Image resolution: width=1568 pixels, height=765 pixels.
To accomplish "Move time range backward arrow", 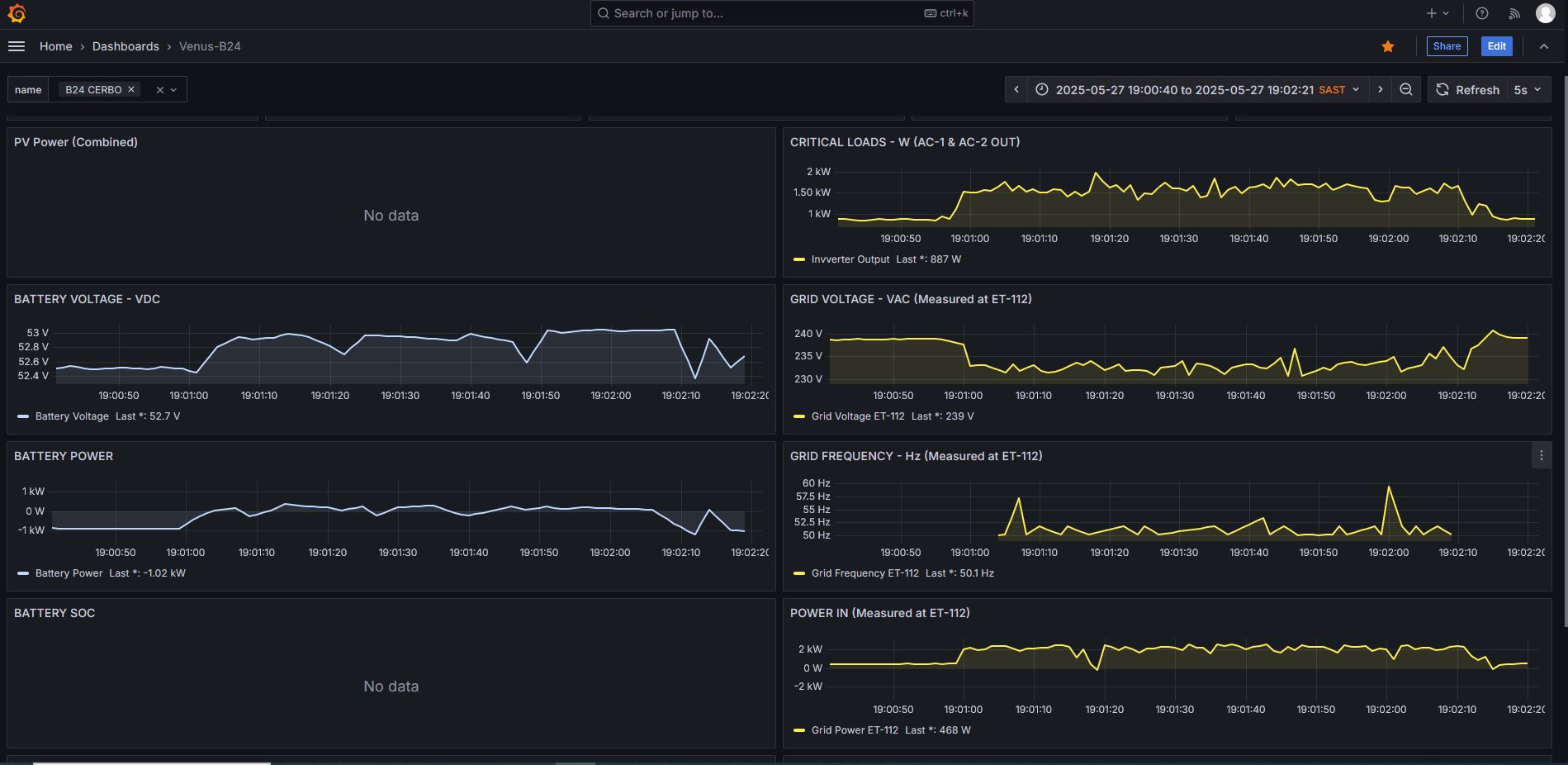I will (1016, 89).
